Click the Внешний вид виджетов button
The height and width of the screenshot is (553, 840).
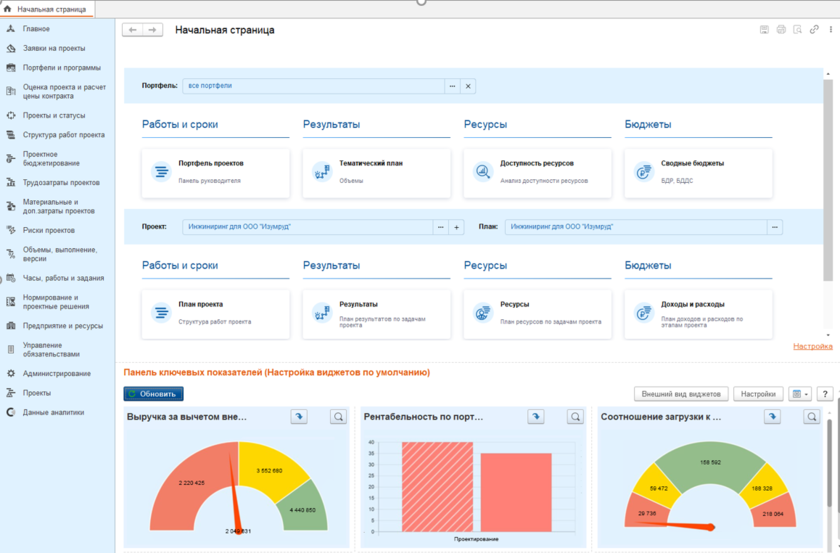[681, 394]
